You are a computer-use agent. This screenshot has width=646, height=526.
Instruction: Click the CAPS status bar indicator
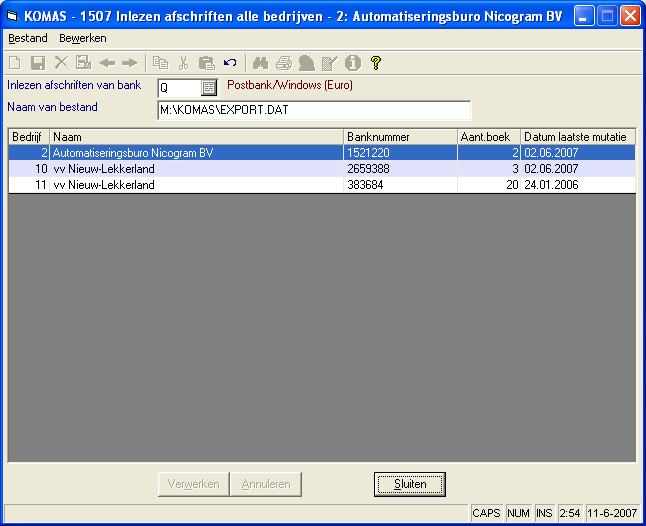point(486,513)
